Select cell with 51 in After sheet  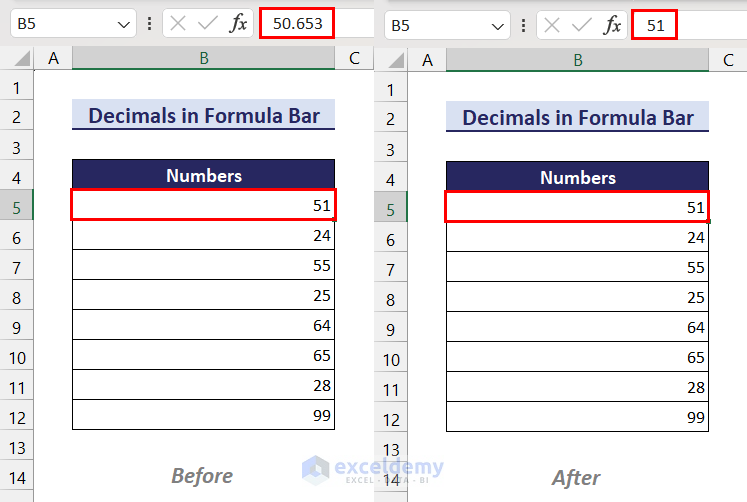(577, 207)
